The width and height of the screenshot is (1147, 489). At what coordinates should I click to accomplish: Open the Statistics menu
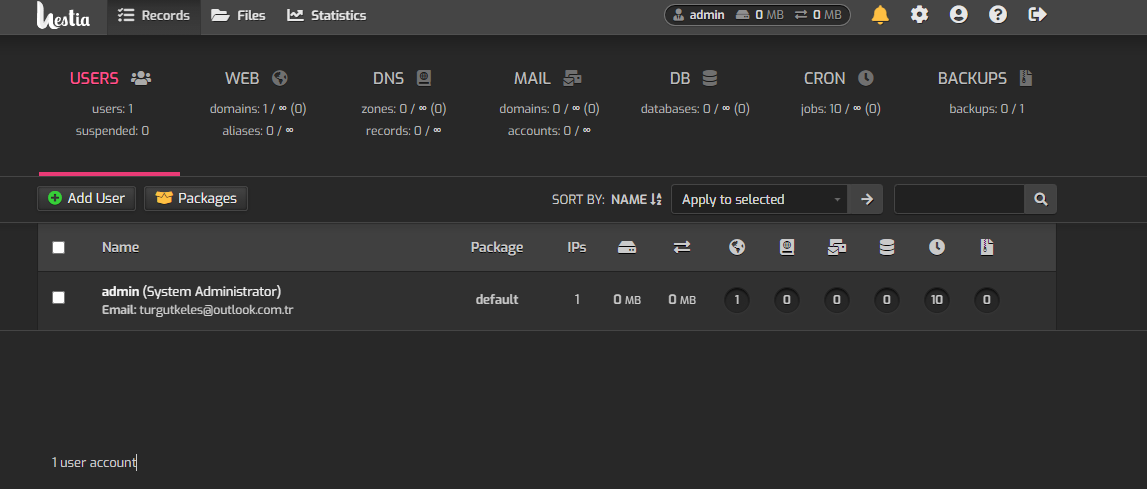point(326,15)
